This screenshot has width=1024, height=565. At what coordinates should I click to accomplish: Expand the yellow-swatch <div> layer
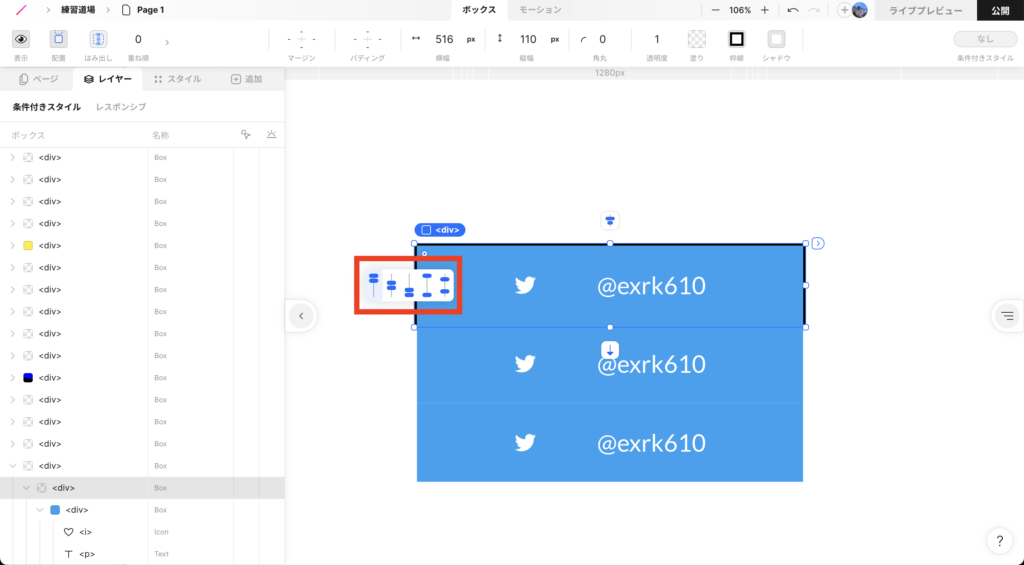point(12,246)
